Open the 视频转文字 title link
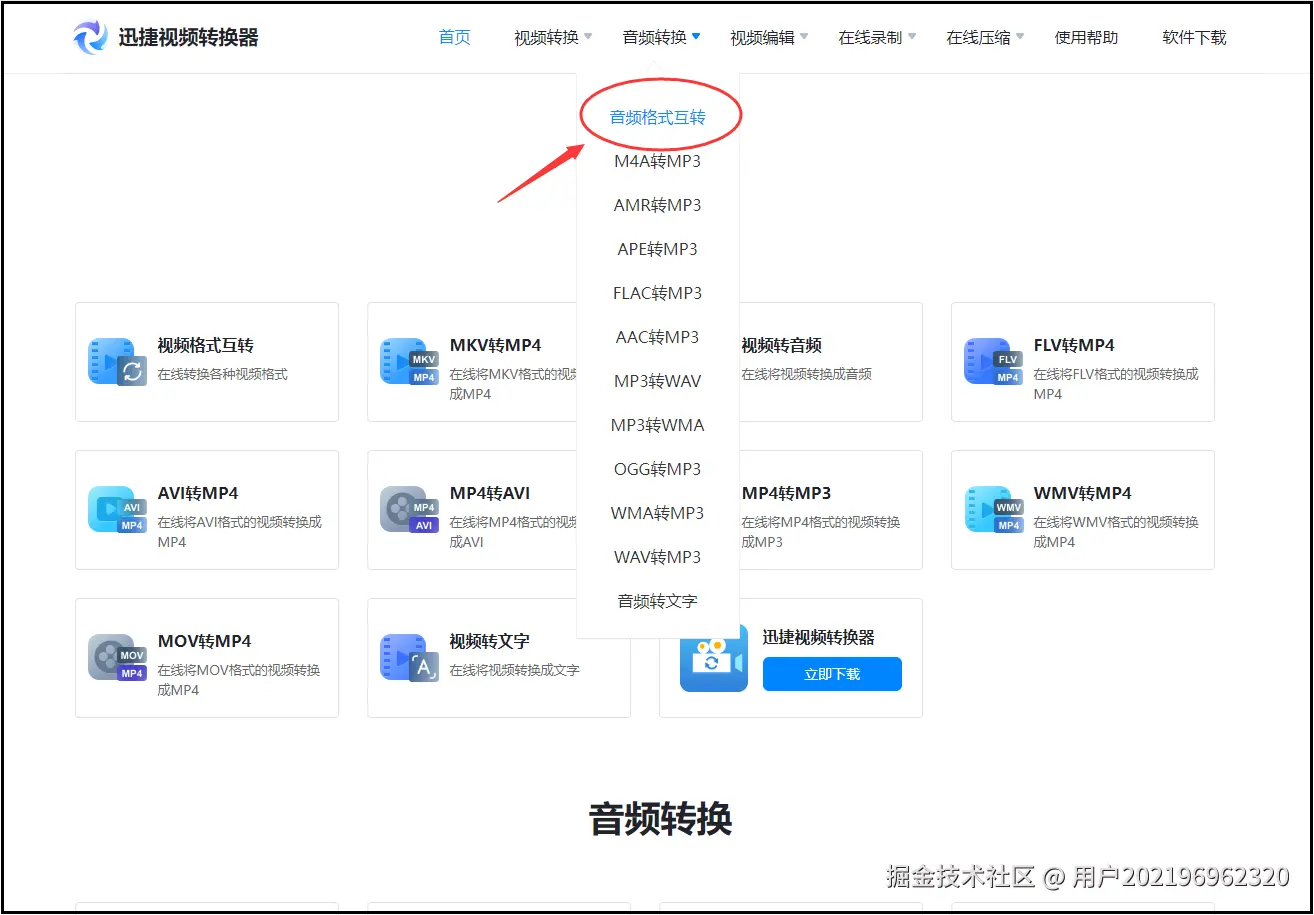Image resolution: width=1314 pixels, height=915 pixels. pos(490,641)
